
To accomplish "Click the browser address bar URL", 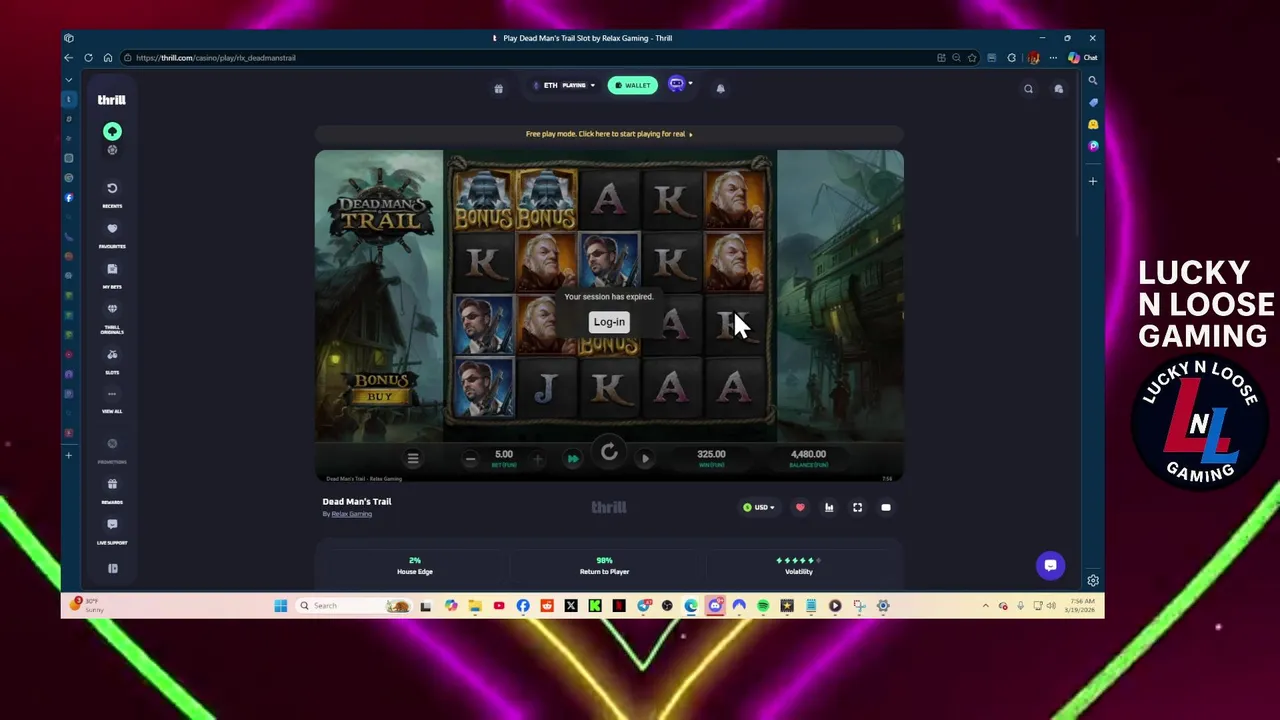I will (x=215, y=58).
